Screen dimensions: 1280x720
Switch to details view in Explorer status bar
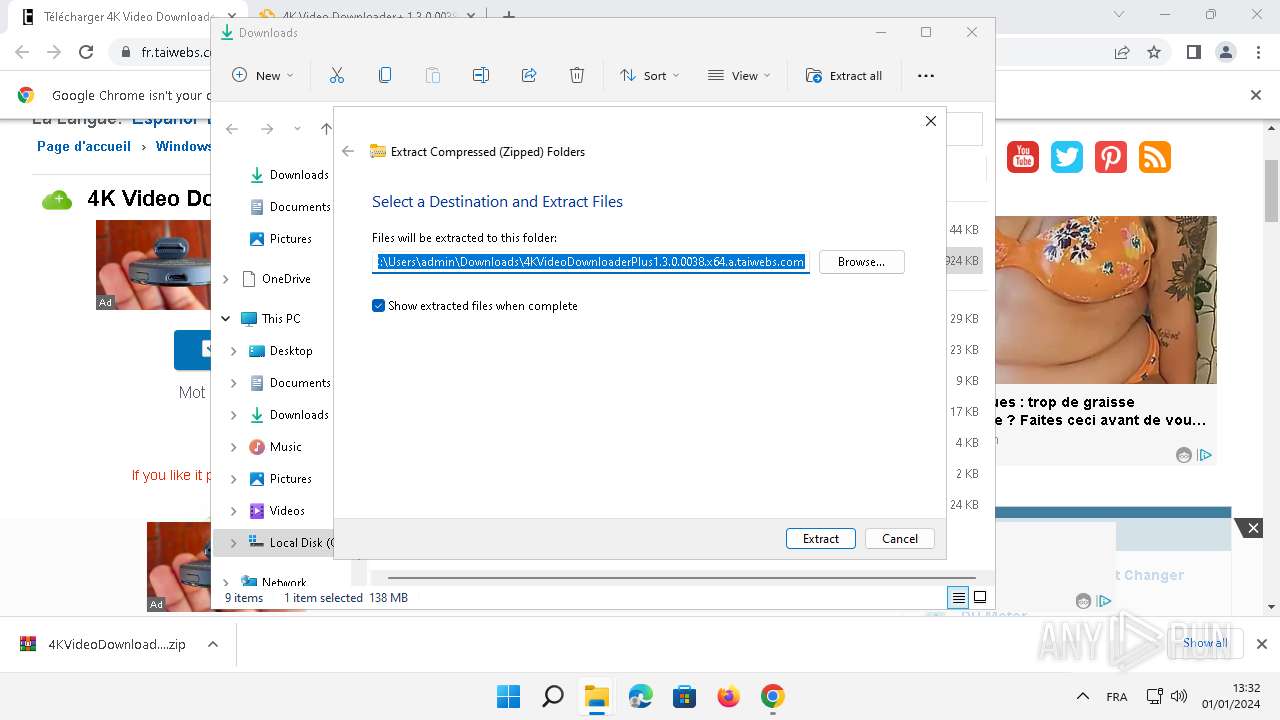coord(959,598)
